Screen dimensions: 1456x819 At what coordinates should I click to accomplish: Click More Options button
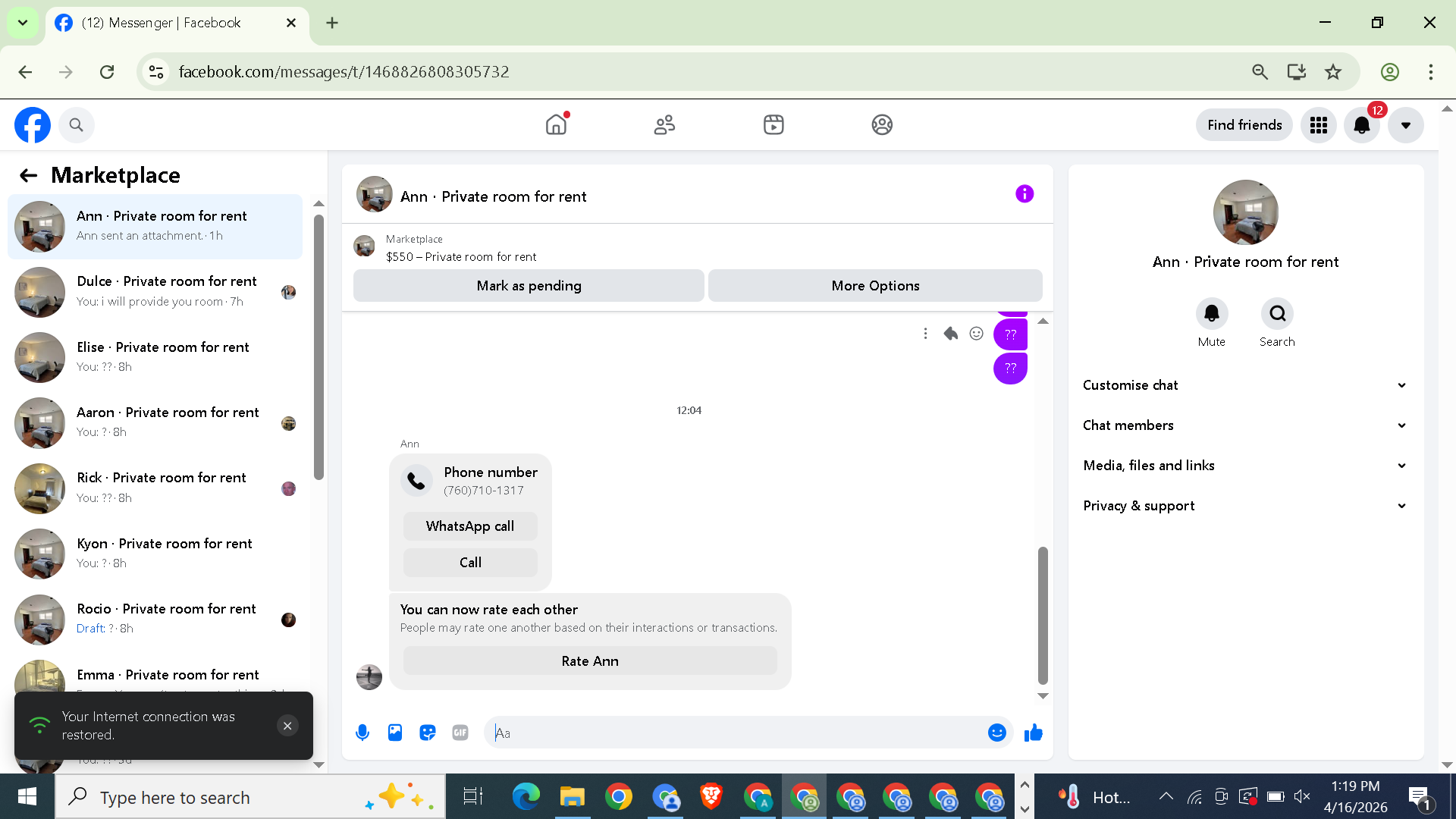coord(875,286)
